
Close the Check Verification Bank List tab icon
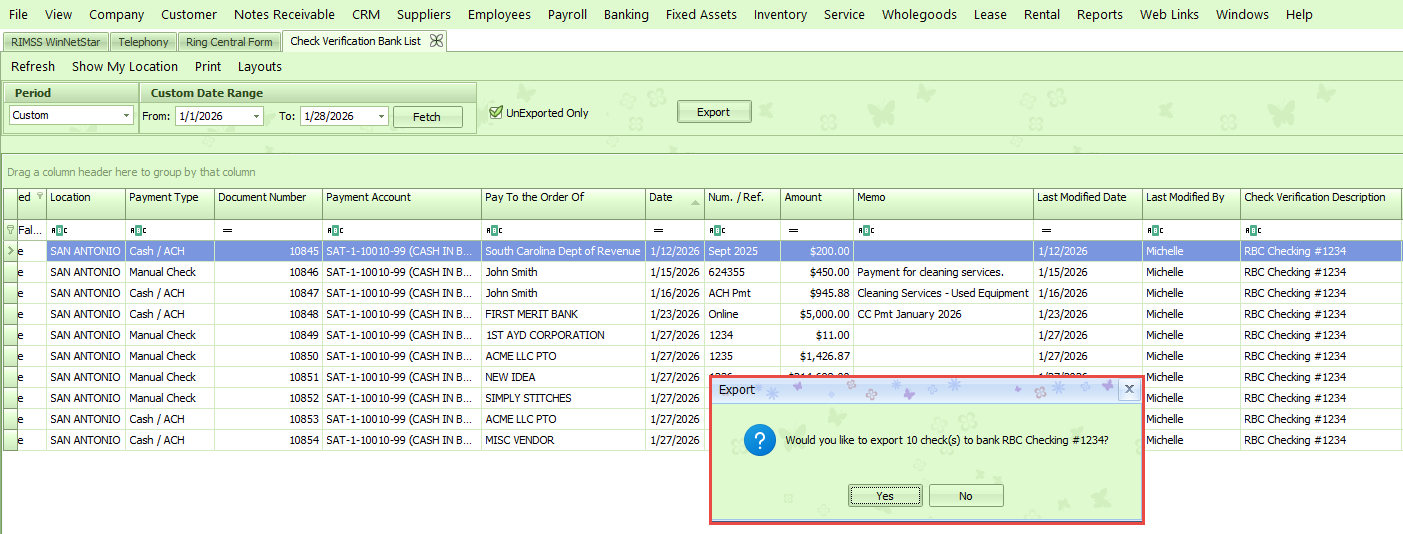coord(436,41)
